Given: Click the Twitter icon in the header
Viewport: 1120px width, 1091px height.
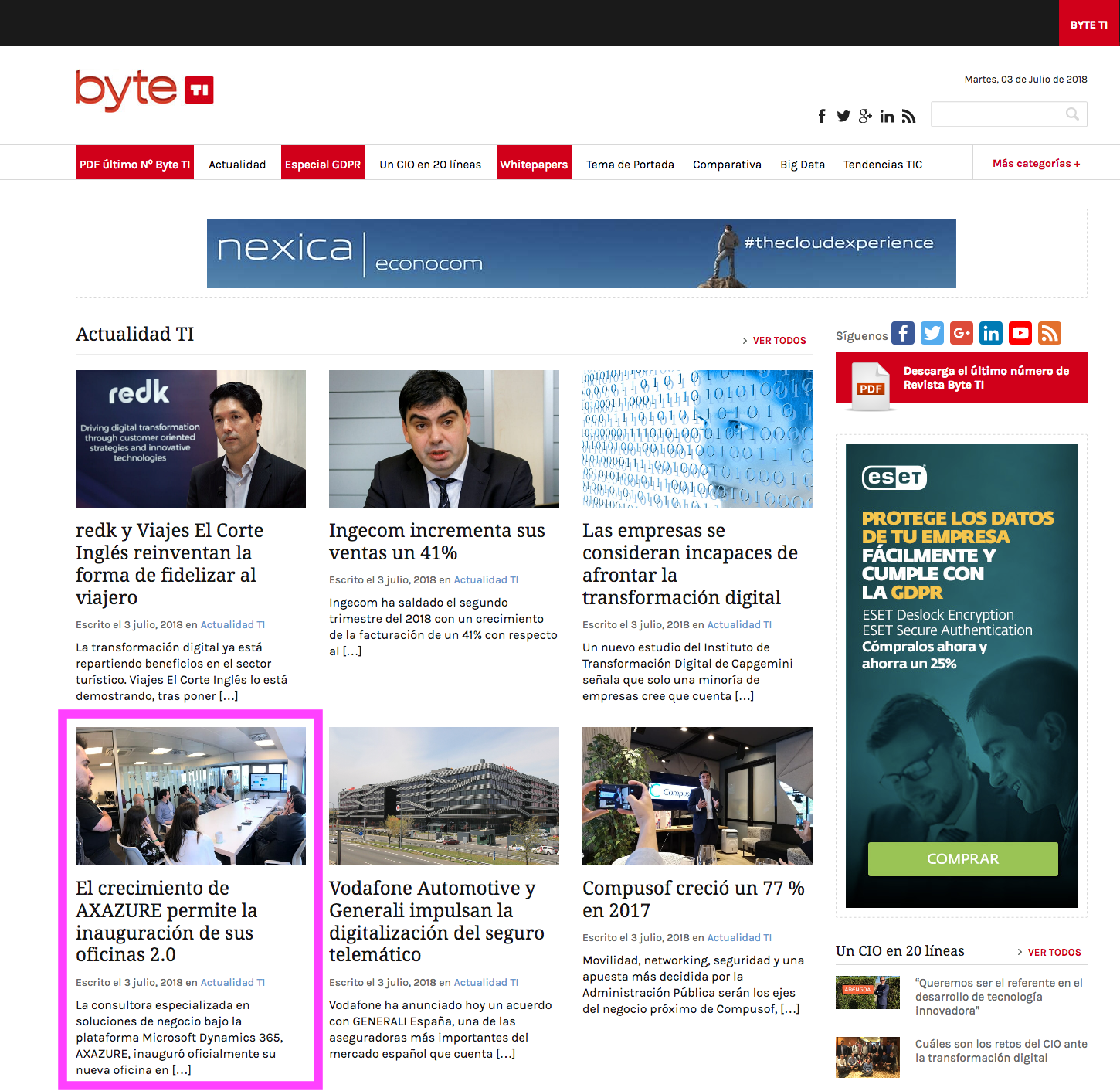Looking at the screenshot, I should pos(843,116).
